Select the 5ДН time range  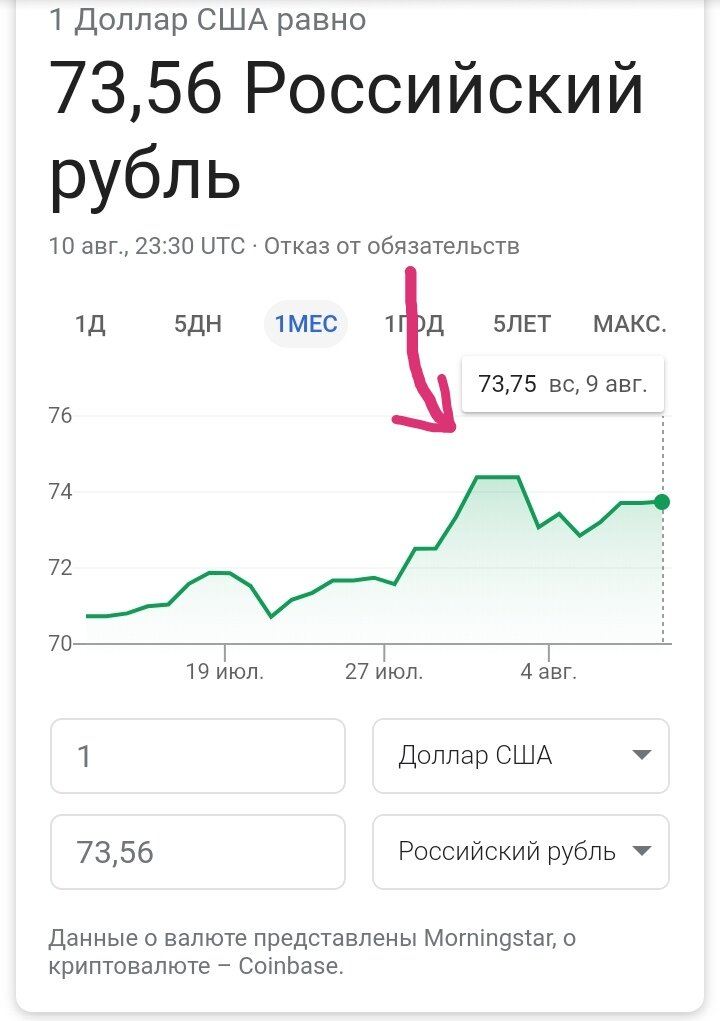tap(198, 325)
